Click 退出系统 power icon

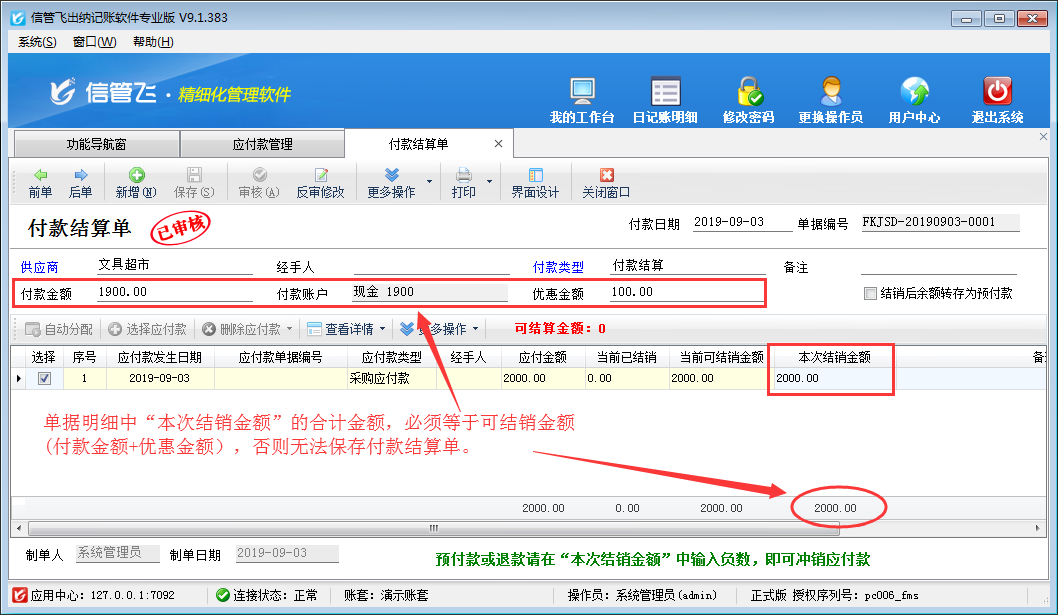coord(997,99)
